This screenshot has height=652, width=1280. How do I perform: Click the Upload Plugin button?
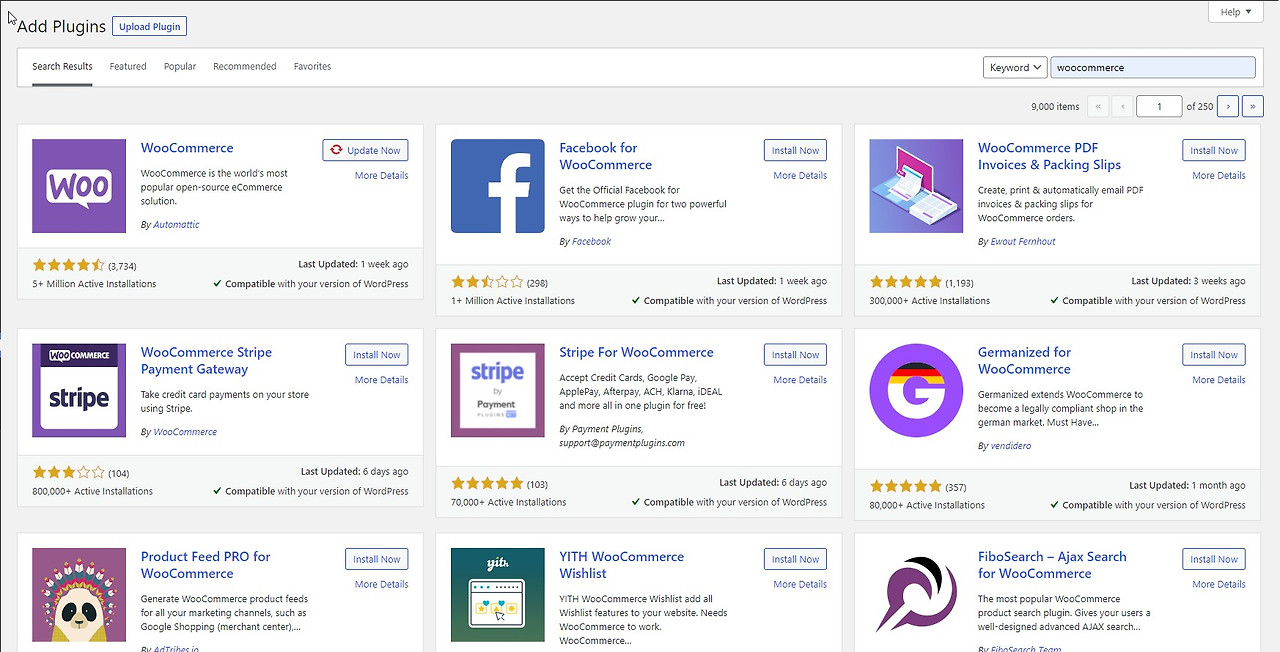[x=149, y=26]
